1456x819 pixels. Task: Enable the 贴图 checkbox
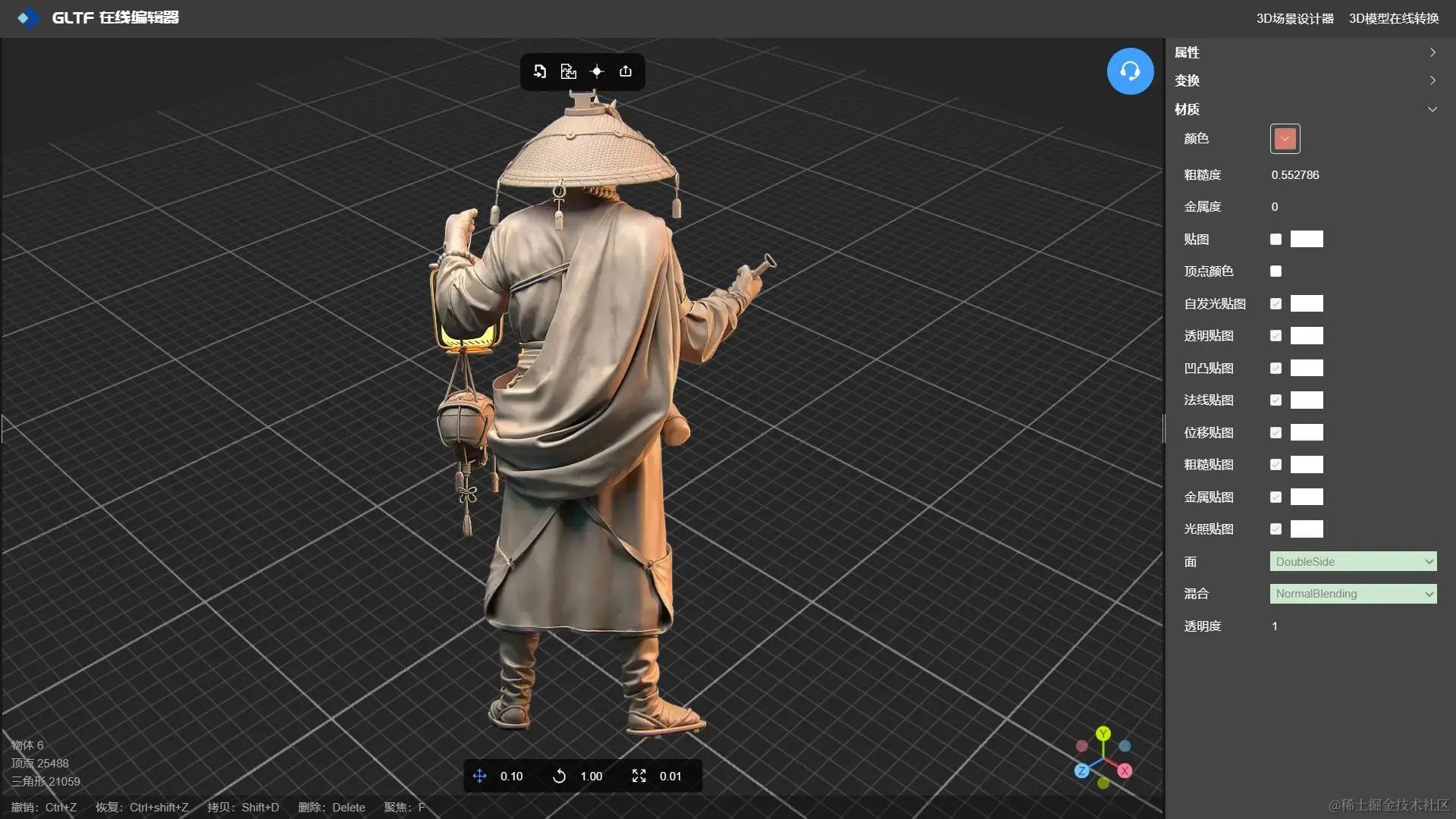pyautogui.click(x=1276, y=240)
